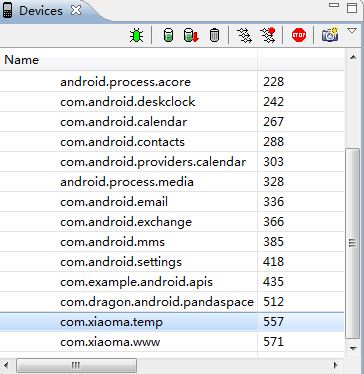Select com.dragon.android.pandaspace process
The width and height of the screenshot is (364, 374).
point(157,302)
